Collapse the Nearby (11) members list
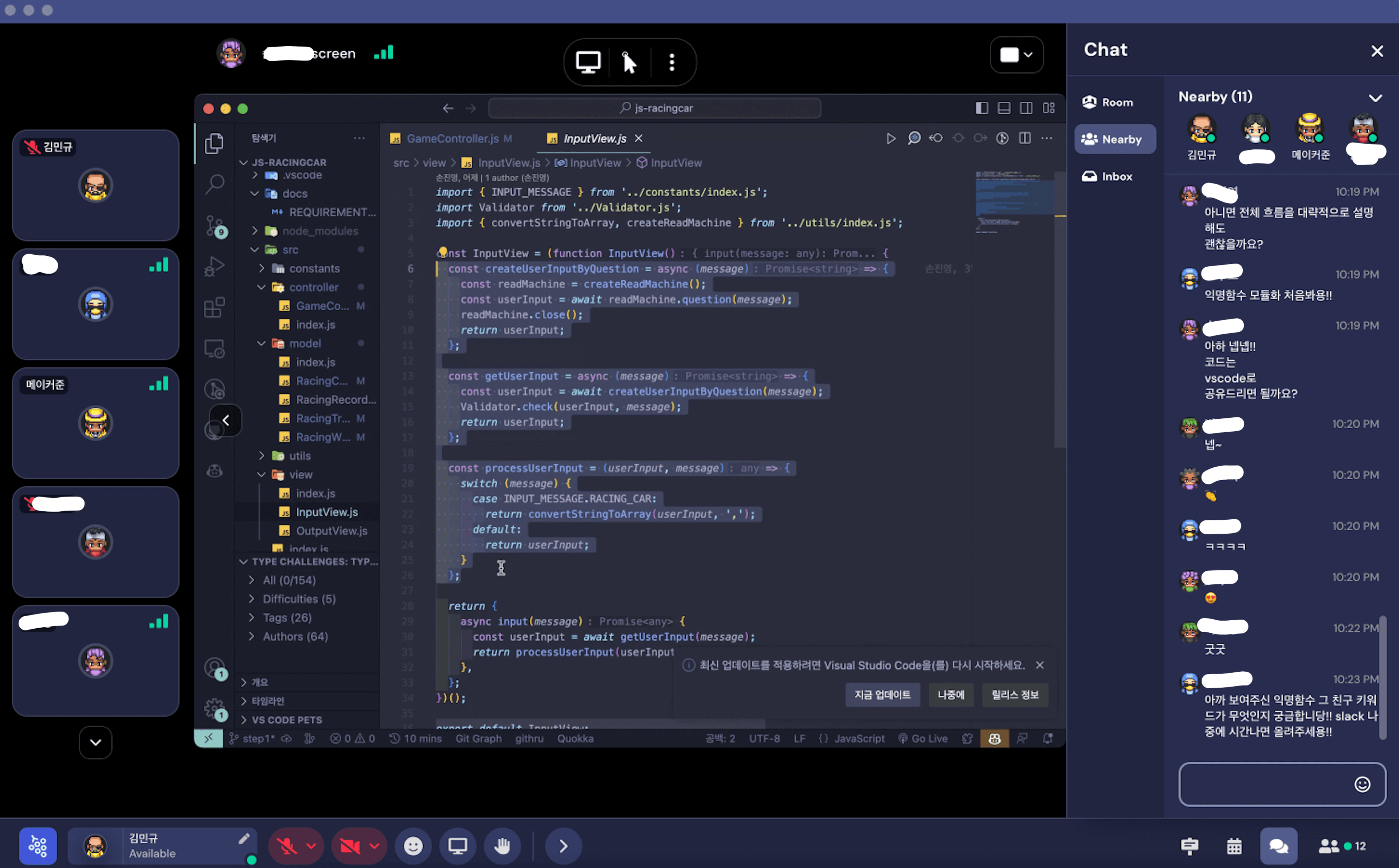The width and height of the screenshot is (1399, 868). point(1375,98)
